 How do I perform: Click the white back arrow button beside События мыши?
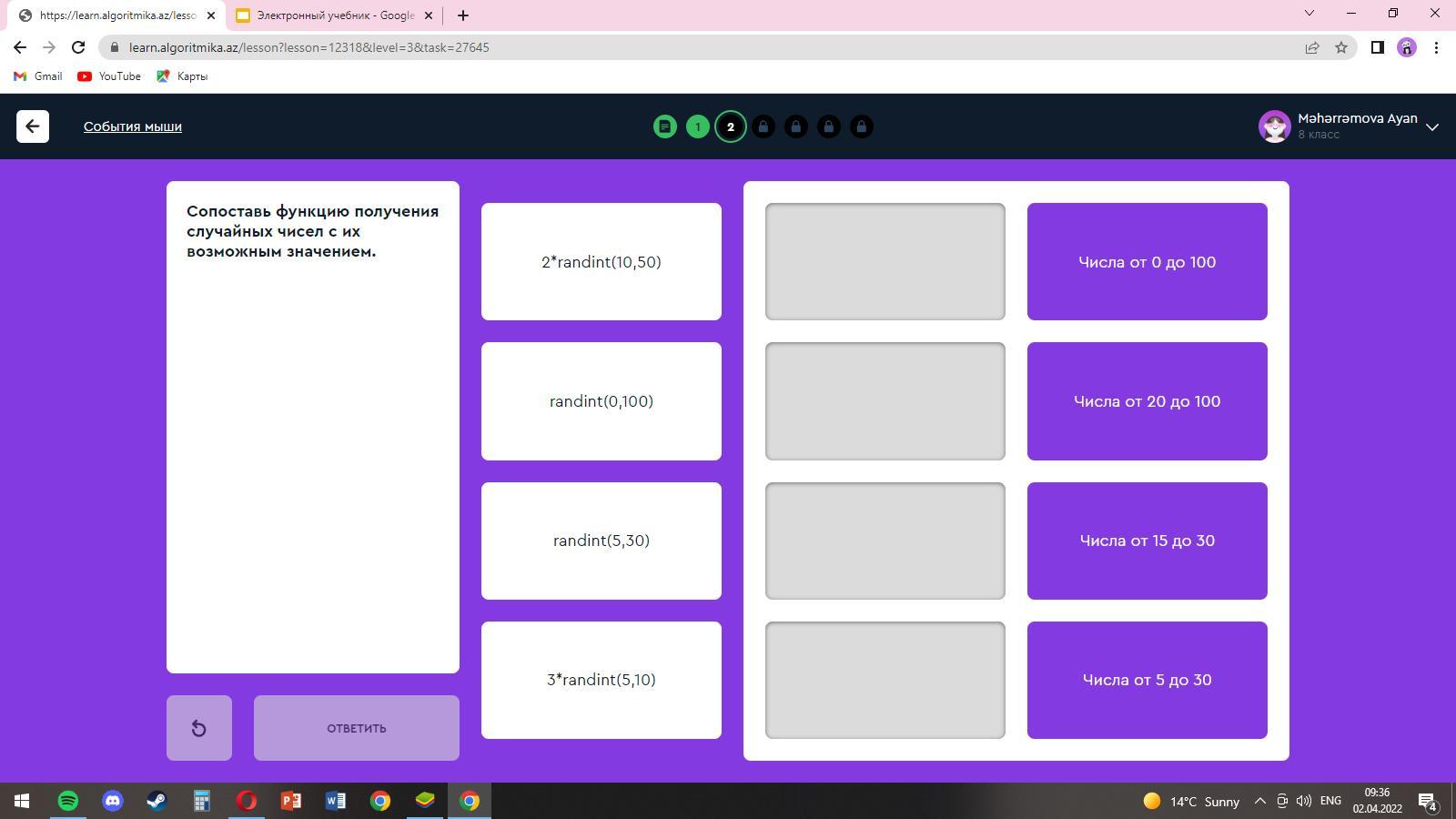(33, 126)
